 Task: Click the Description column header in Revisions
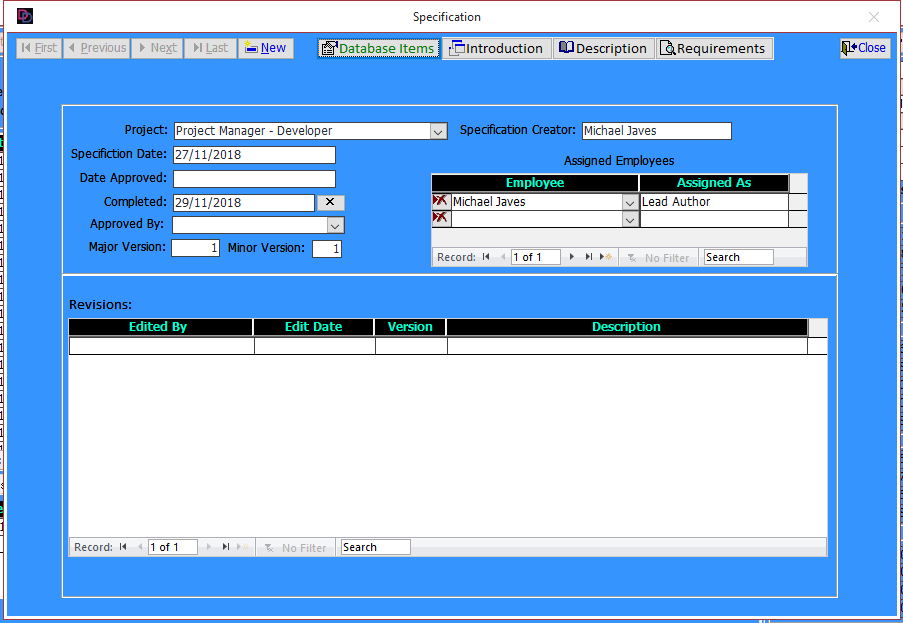pos(627,327)
